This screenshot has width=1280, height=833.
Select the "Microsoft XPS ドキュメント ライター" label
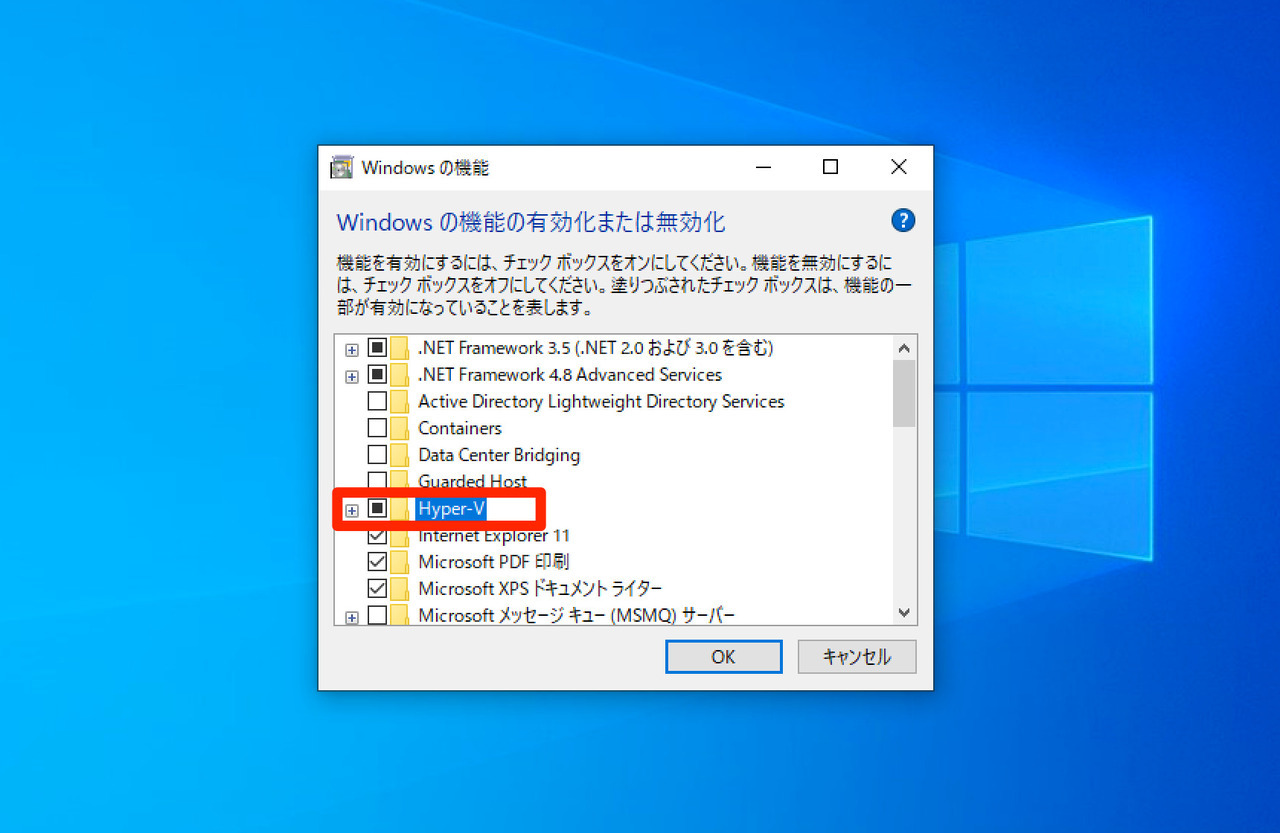(x=540, y=588)
